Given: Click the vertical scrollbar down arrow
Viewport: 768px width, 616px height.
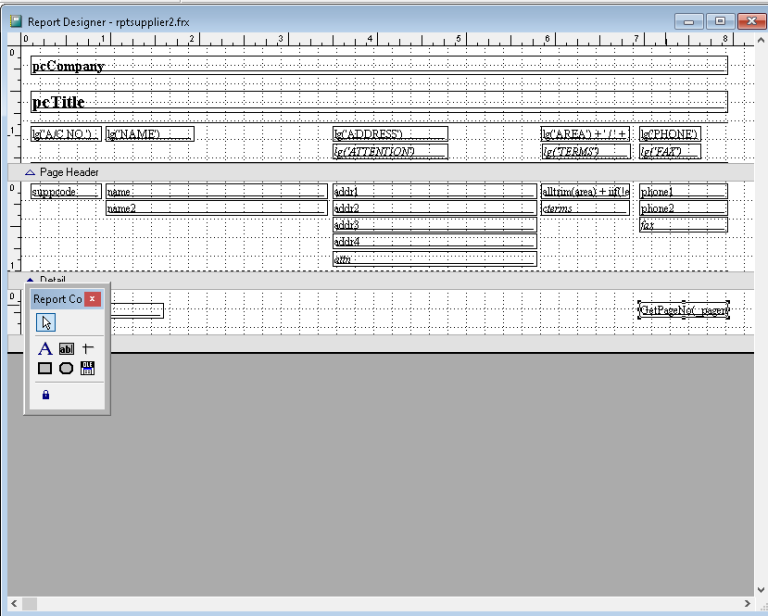Looking at the screenshot, I should pos(761,590).
